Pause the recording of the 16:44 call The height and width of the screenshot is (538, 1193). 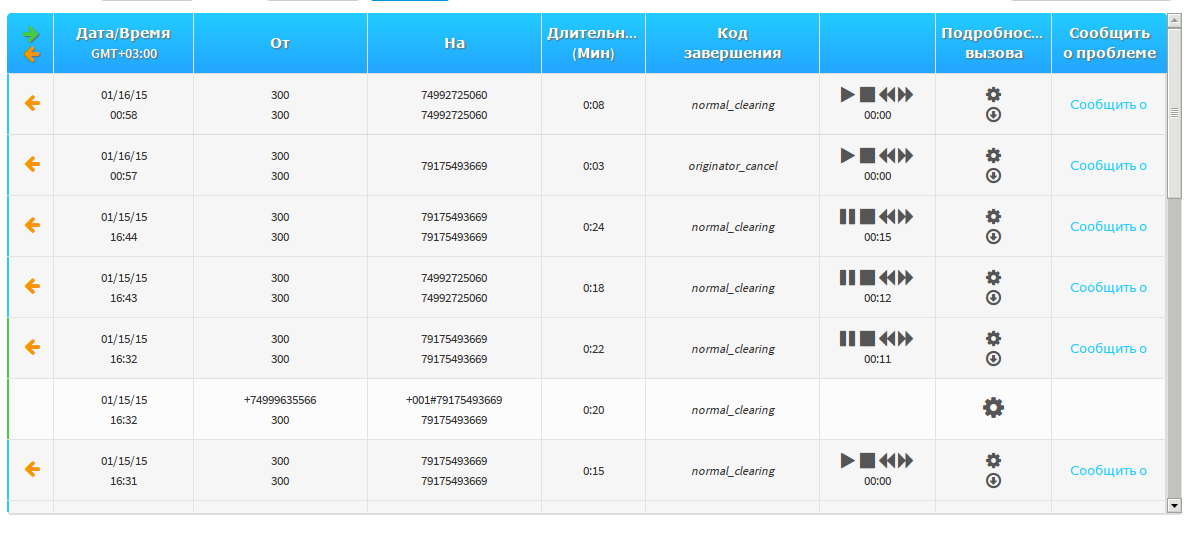pos(848,216)
